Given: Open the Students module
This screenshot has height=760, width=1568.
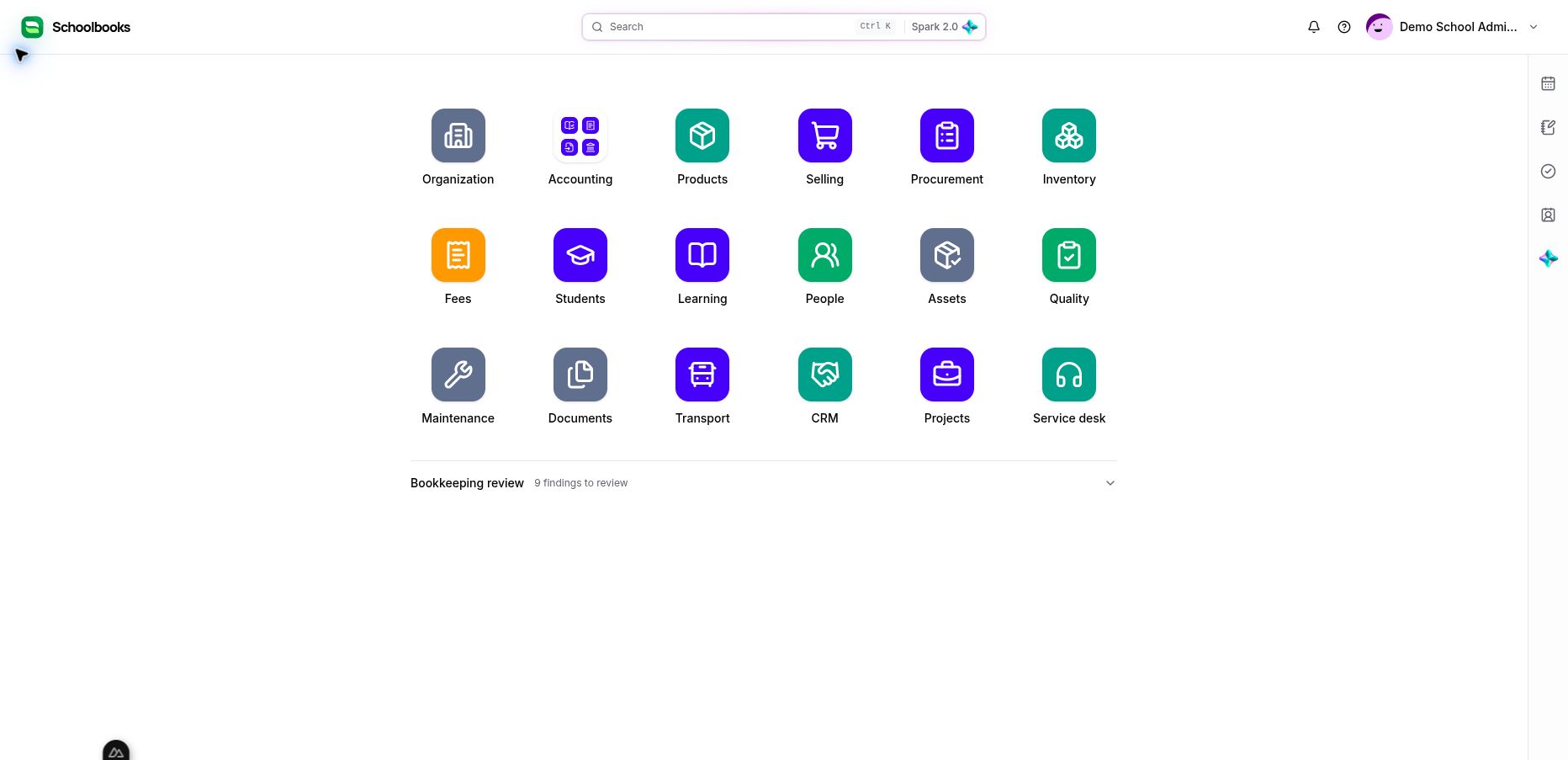Looking at the screenshot, I should click(580, 255).
